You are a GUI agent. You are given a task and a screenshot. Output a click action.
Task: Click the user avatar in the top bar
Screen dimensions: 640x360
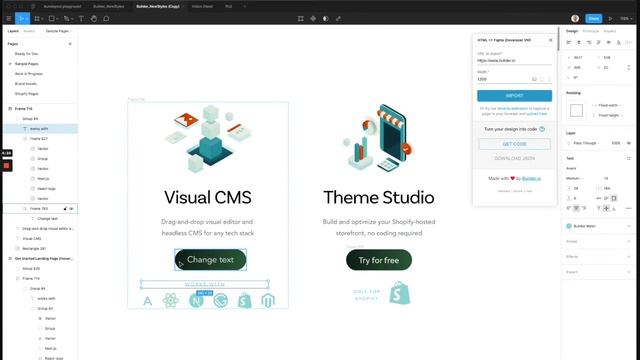click(575, 18)
